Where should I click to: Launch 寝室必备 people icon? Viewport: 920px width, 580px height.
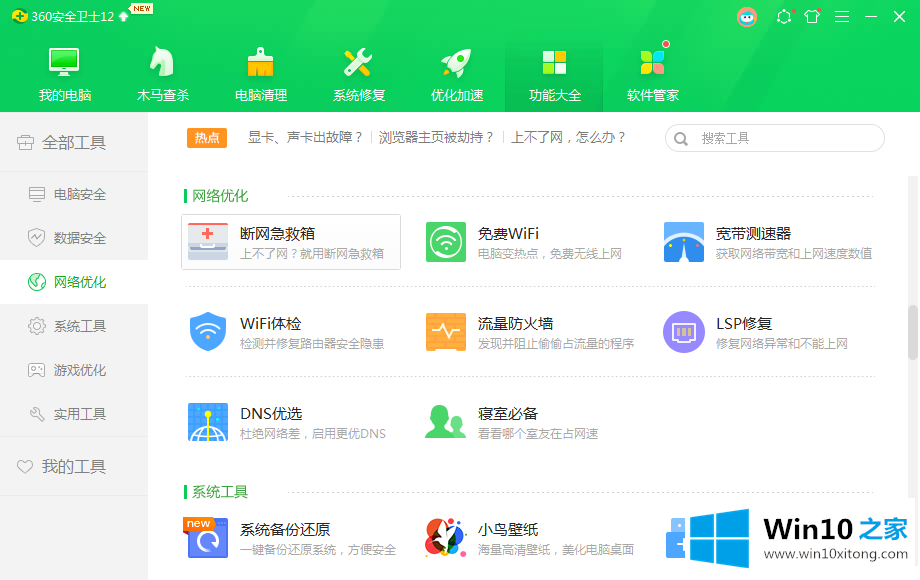(x=445, y=422)
